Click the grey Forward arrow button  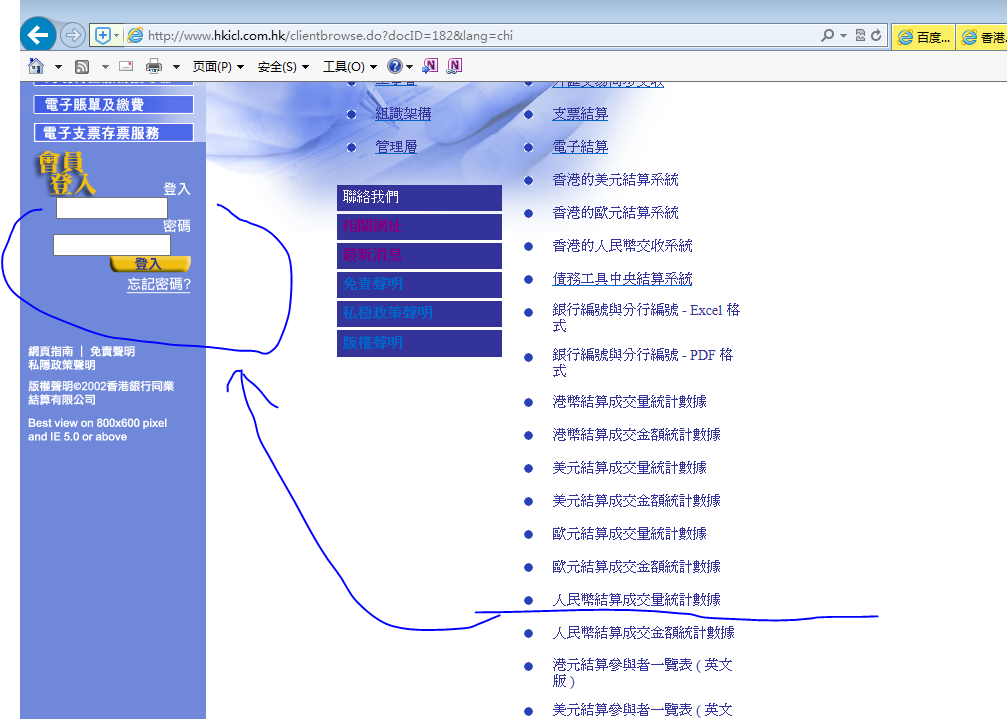pyautogui.click(x=73, y=35)
